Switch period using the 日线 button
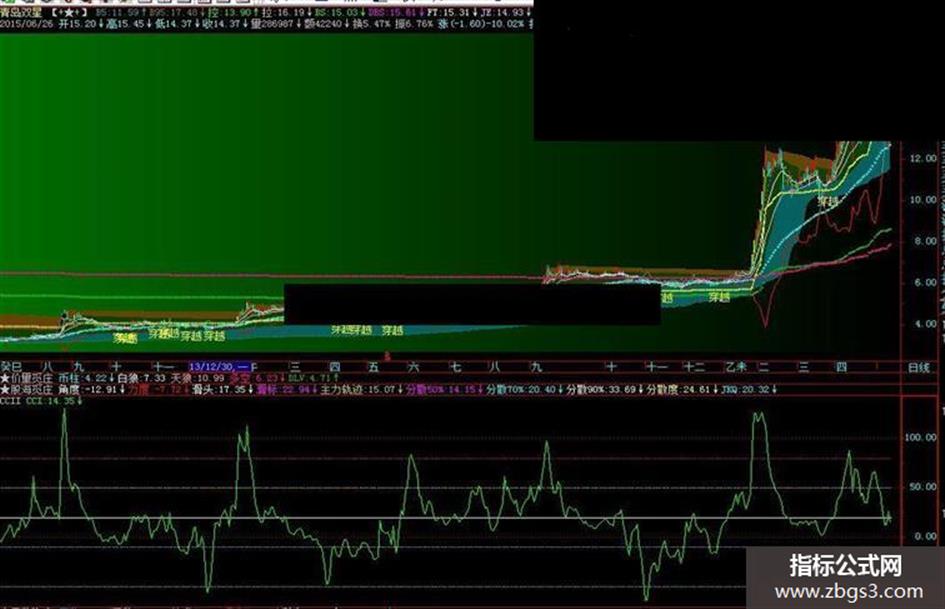The image size is (945, 609). [x=918, y=367]
